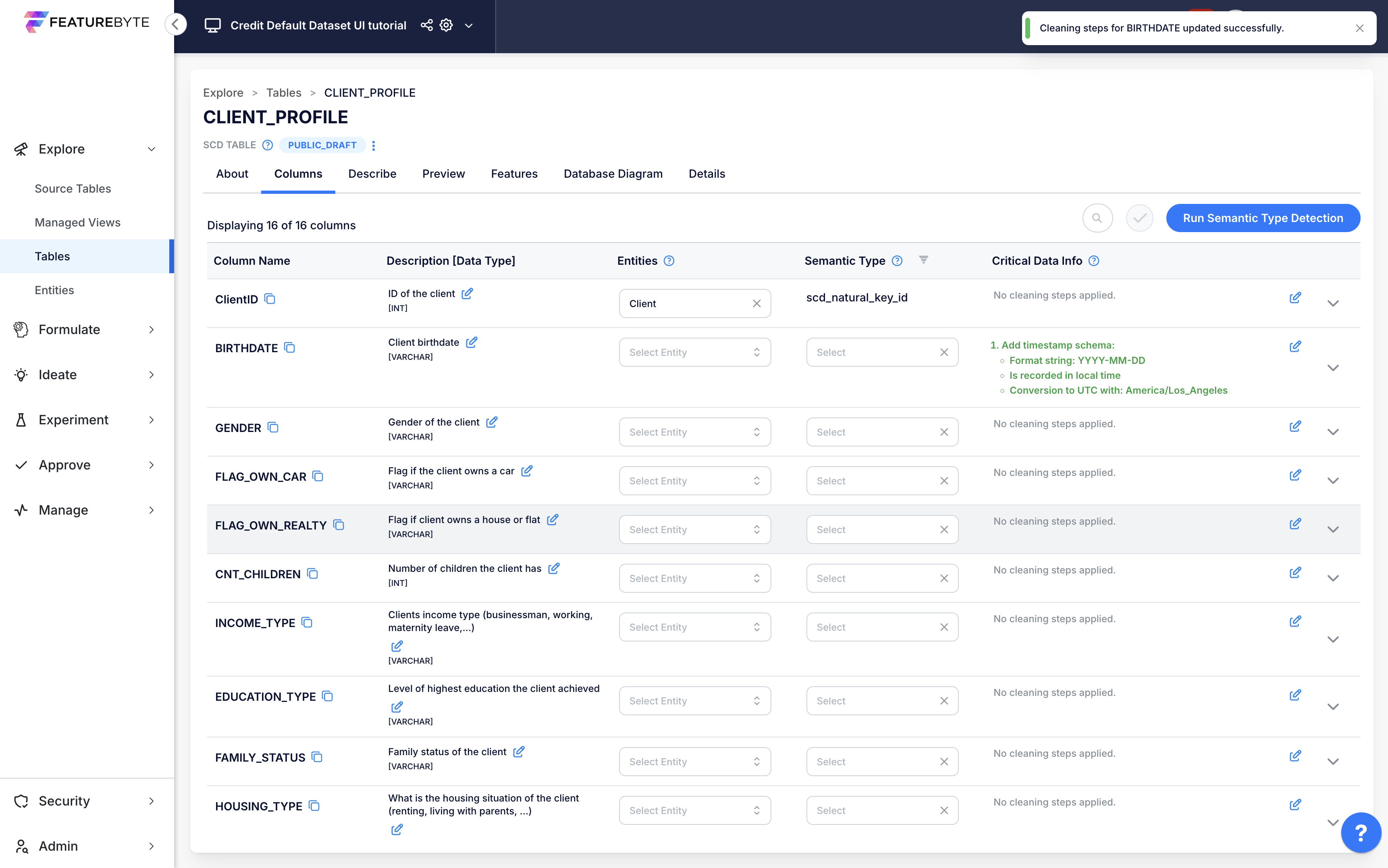Viewport: 1388px width, 868px height.
Task: Edit the BIRTHDATE description with pencil icon
Action: click(x=471, y=343)
